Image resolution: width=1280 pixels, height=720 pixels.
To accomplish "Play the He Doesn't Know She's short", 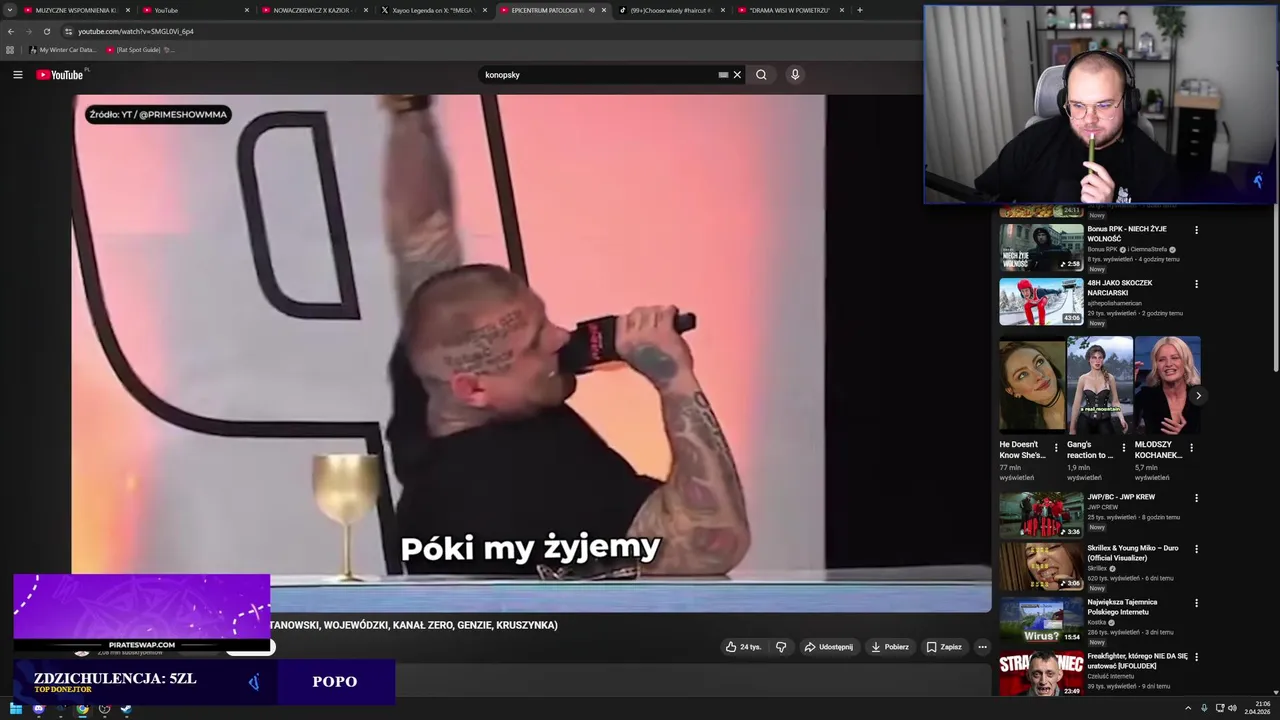I will [1032, 385].
